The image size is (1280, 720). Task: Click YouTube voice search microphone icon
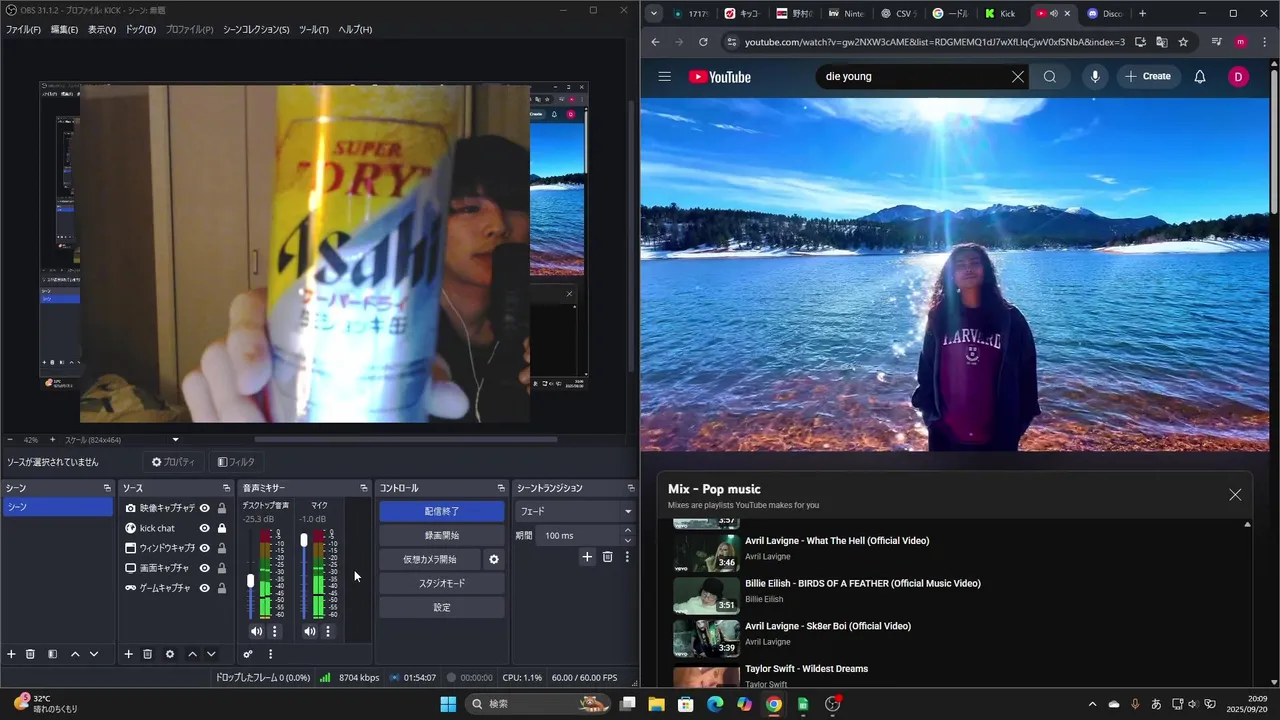tap(1095, 76)
